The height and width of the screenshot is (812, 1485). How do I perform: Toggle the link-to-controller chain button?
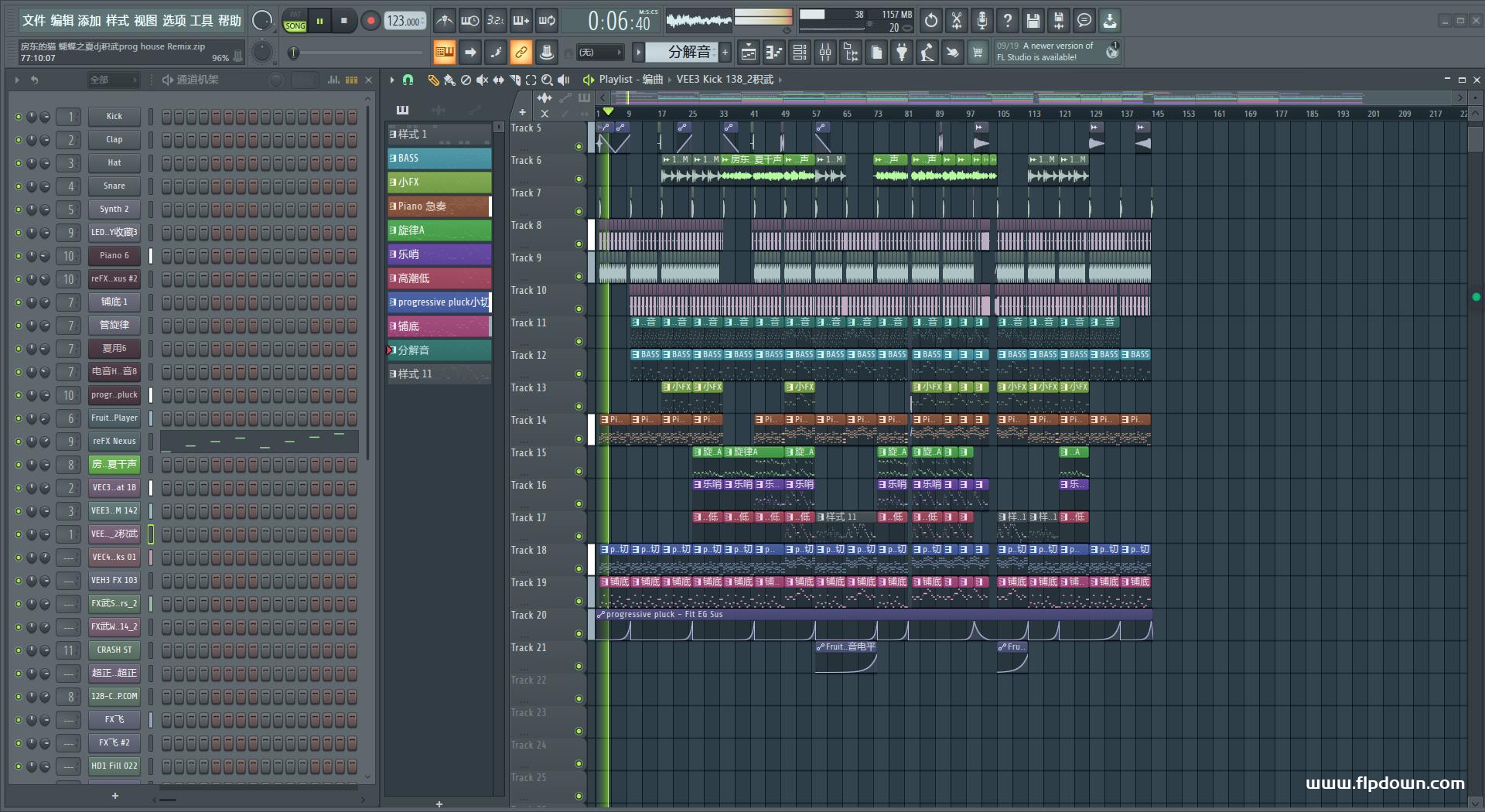[x=521, y=53]
